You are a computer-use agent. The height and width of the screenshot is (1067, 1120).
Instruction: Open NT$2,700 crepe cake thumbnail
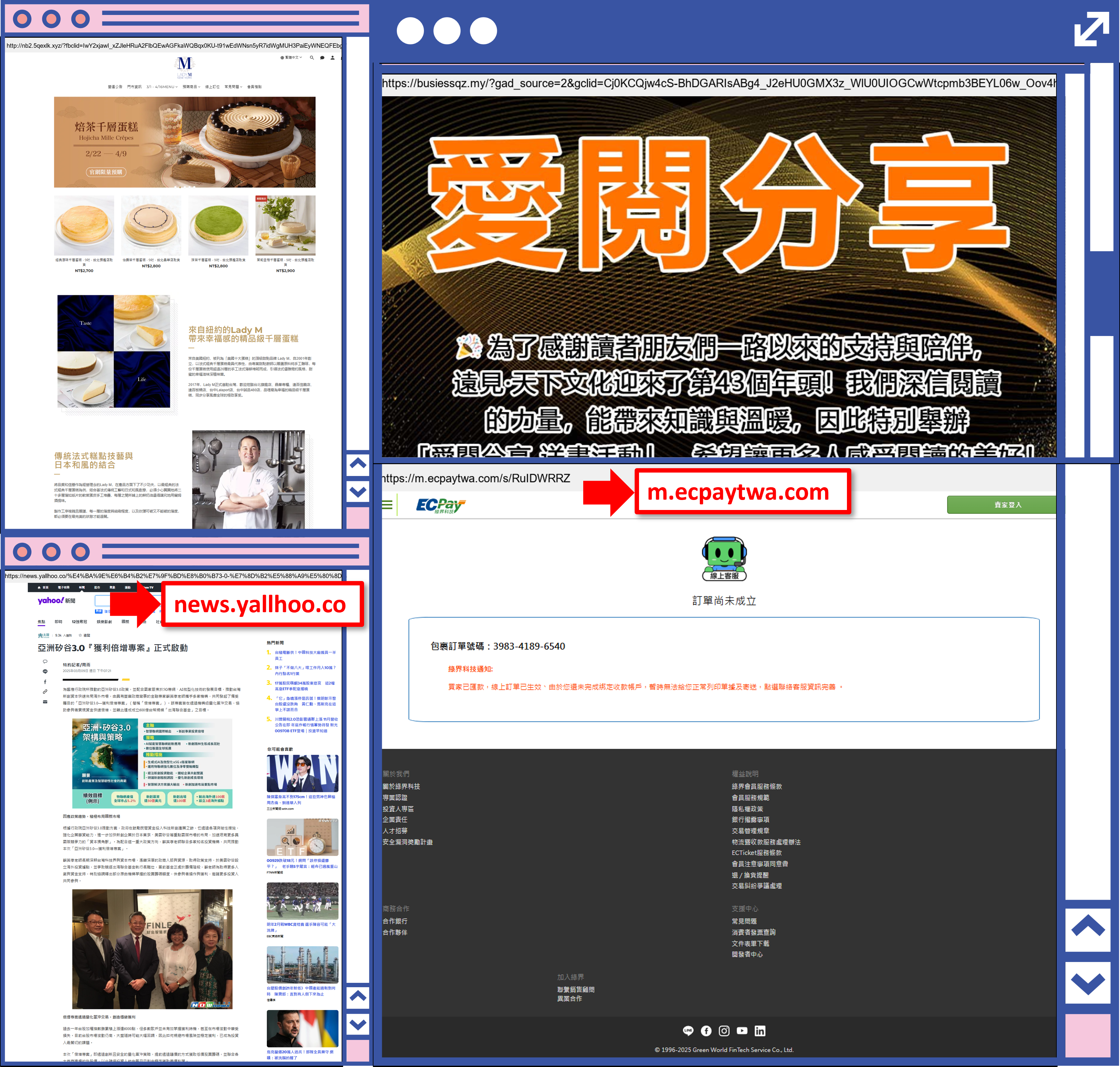point(84,226)
